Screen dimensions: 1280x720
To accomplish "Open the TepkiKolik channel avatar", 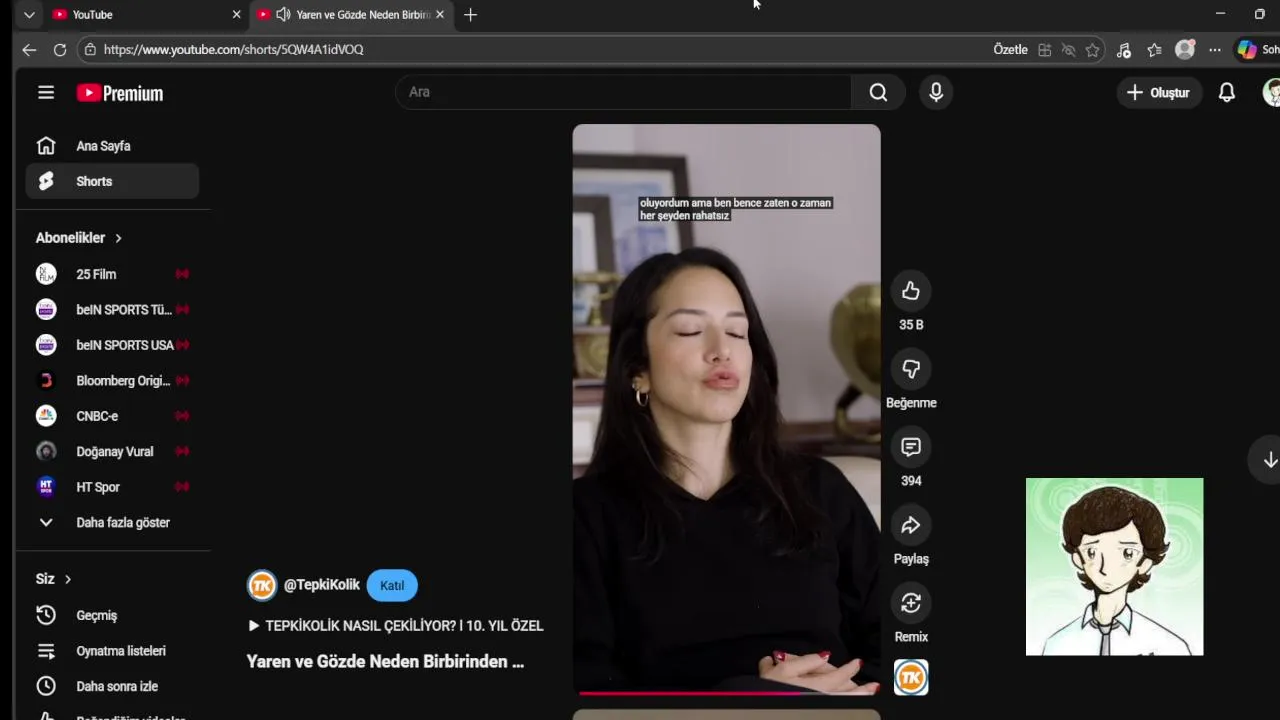I will click(x=262, y=585).
